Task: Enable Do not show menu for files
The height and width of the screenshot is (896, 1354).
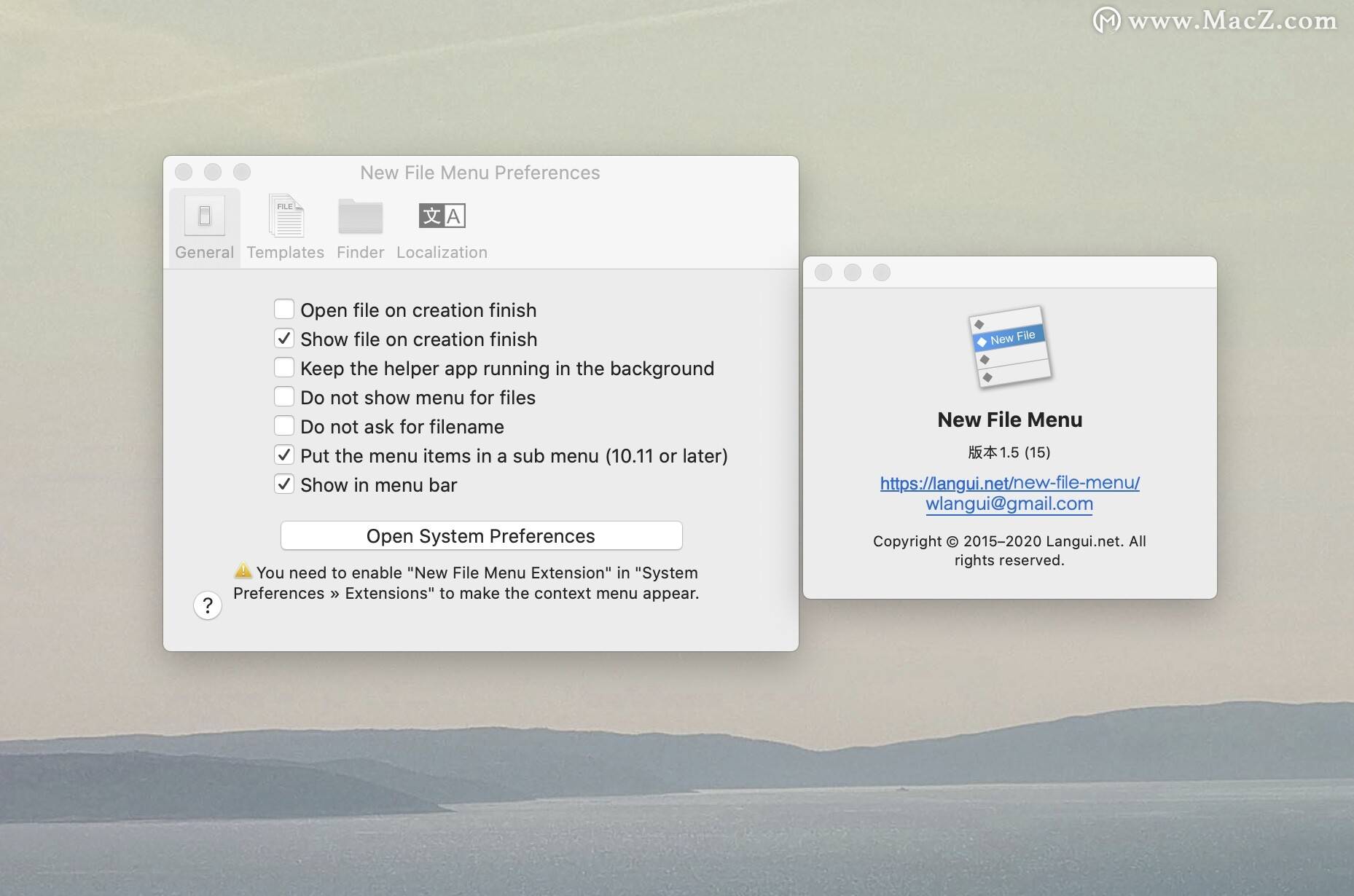Action: click(x=284, y=396)
